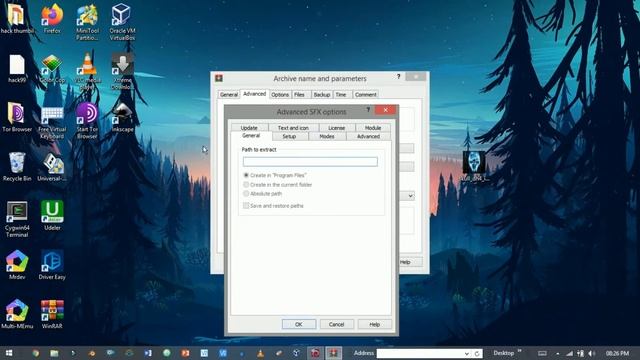This screenshot has height=360, width=640.
Task: Refresh the taskbar Address bar
Action: (x=477, y=353)
